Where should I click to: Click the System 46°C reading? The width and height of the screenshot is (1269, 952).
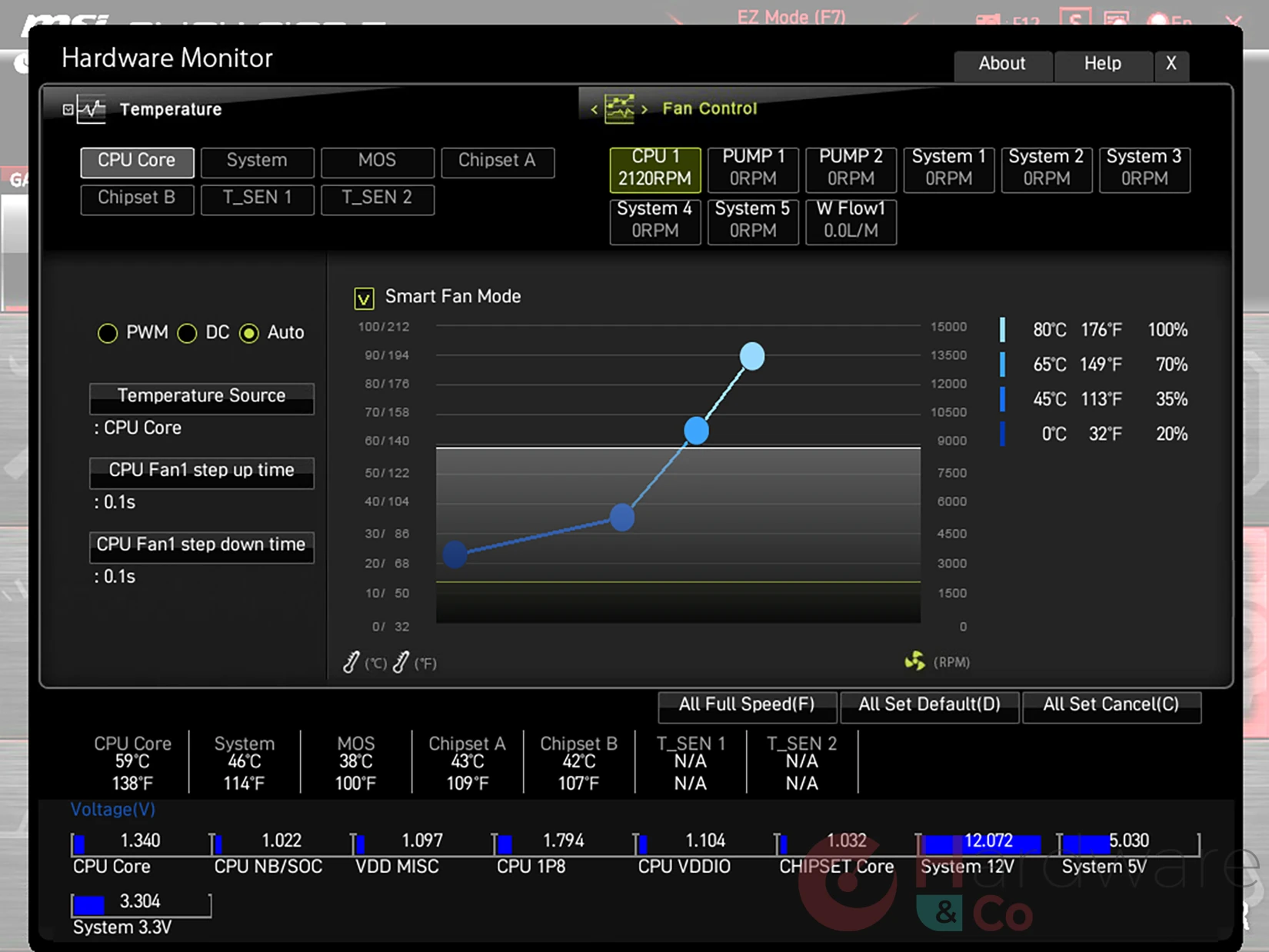pos(244,762)
